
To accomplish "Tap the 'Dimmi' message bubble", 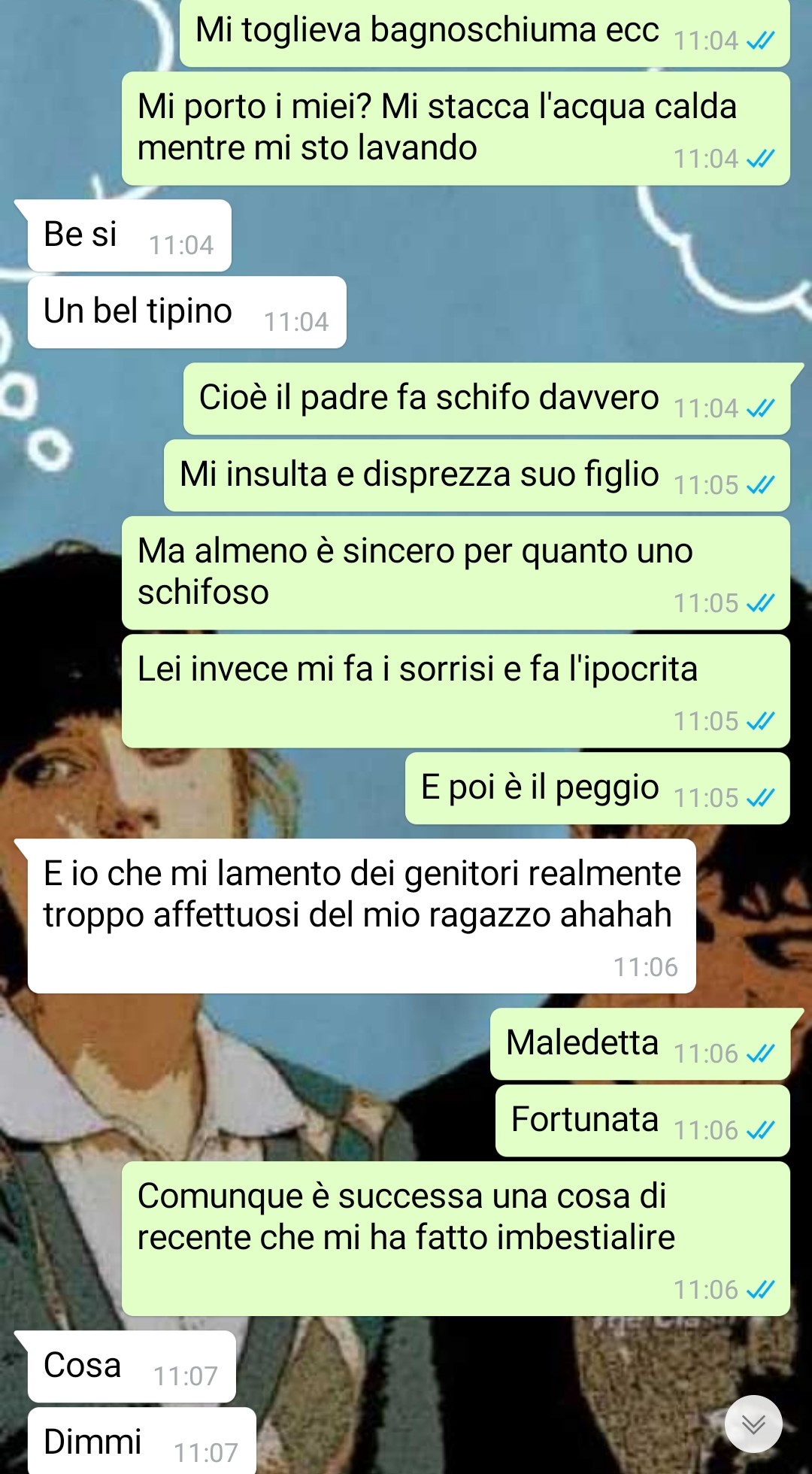I will click(x=142, y=1442).
